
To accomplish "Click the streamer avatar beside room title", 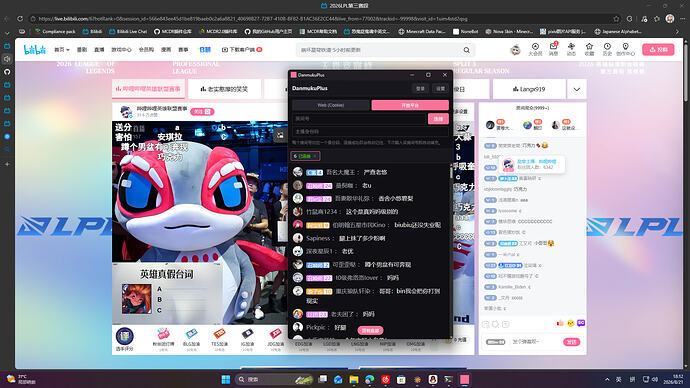I will pyautogui.click(x=126, y=112).
